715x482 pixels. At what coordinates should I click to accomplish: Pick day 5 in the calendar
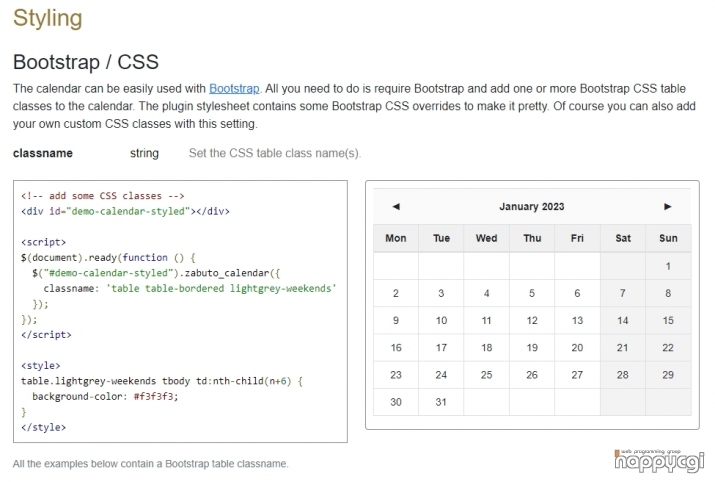(532, 293)
